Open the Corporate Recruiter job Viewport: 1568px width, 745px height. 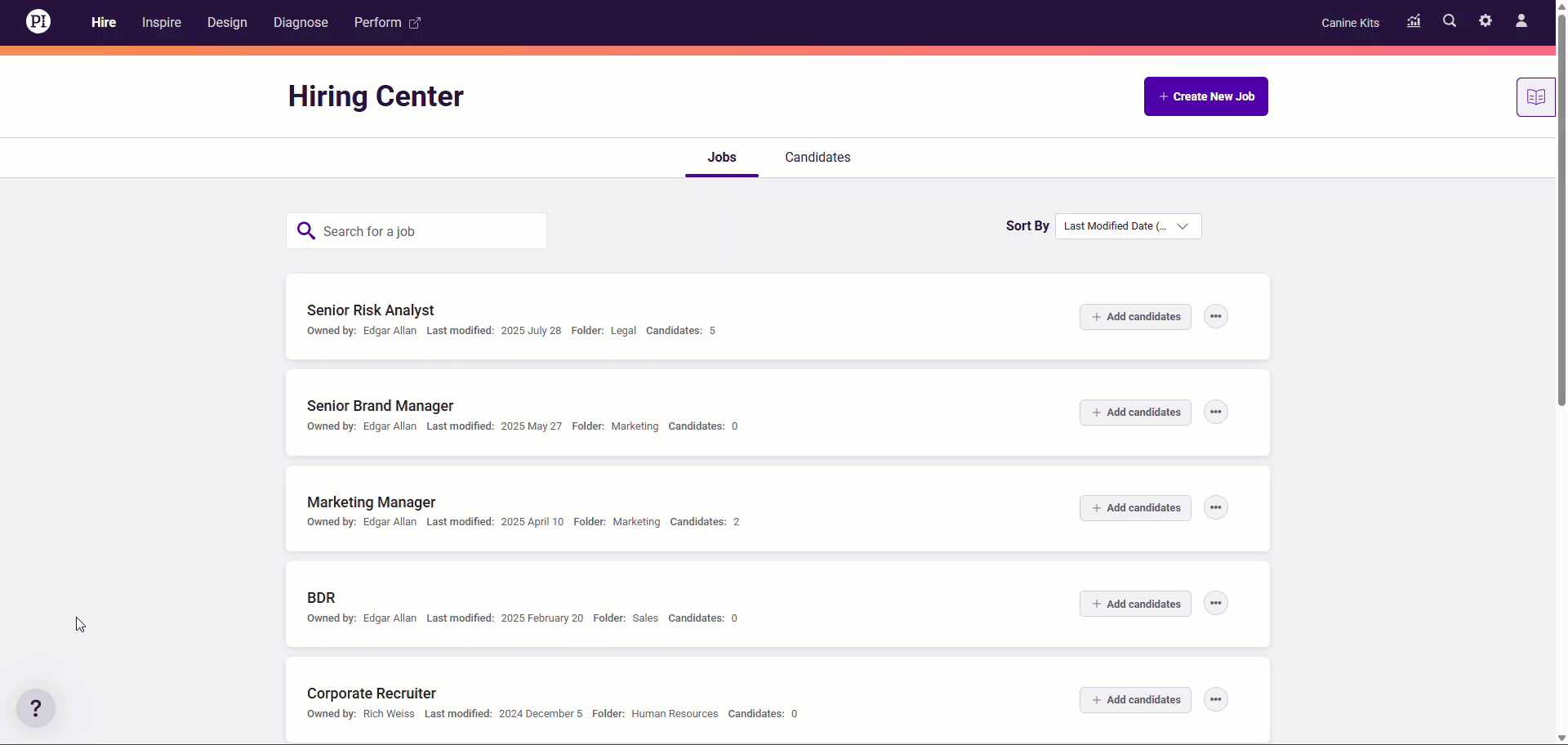click(x=372, y=694)
